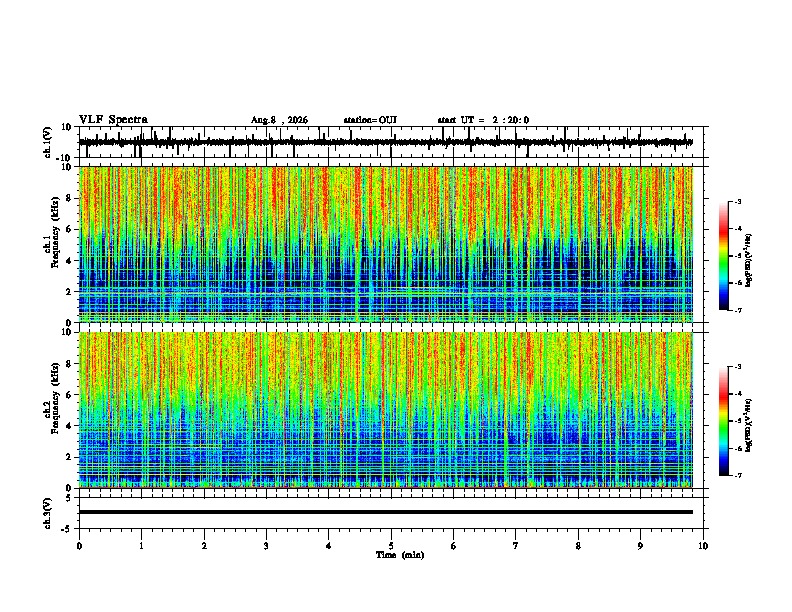
Task: Select the "Aug.8 , 2026" date text
Action: pyautogui.click(x=279, y=120)
